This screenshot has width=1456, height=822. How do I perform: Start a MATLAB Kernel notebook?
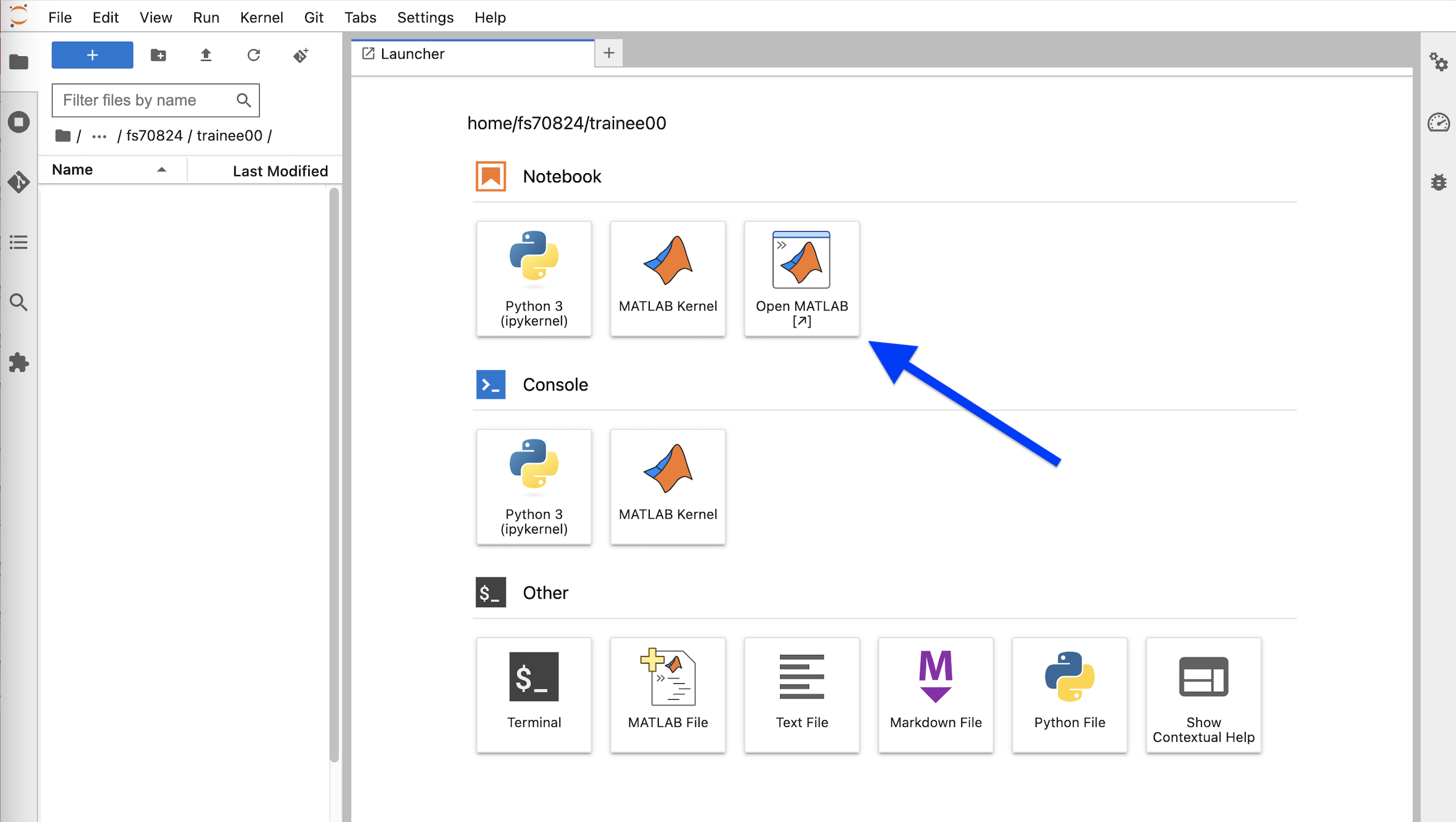667,278
